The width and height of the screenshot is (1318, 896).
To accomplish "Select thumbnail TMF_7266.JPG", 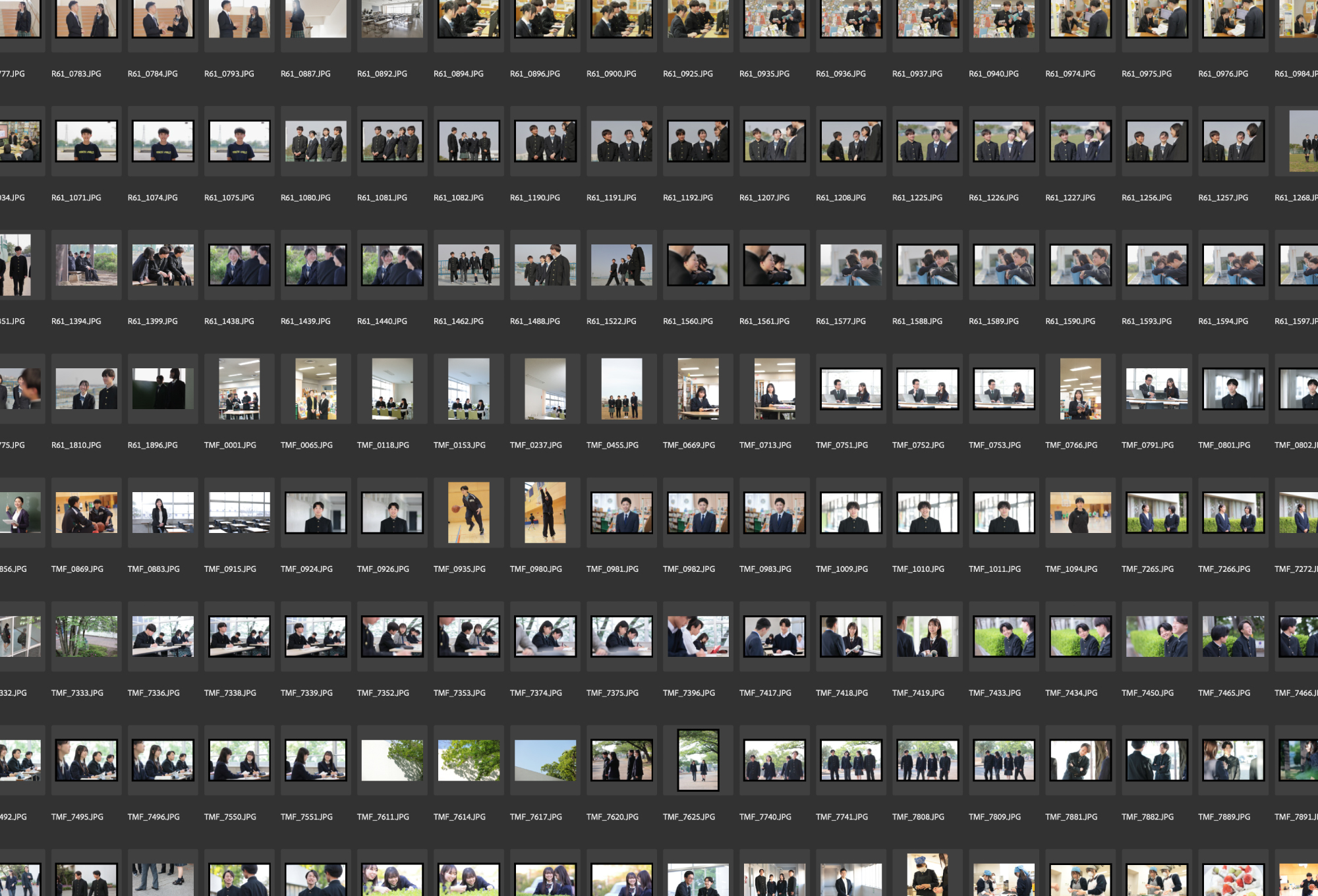I will pos(1233,513).
